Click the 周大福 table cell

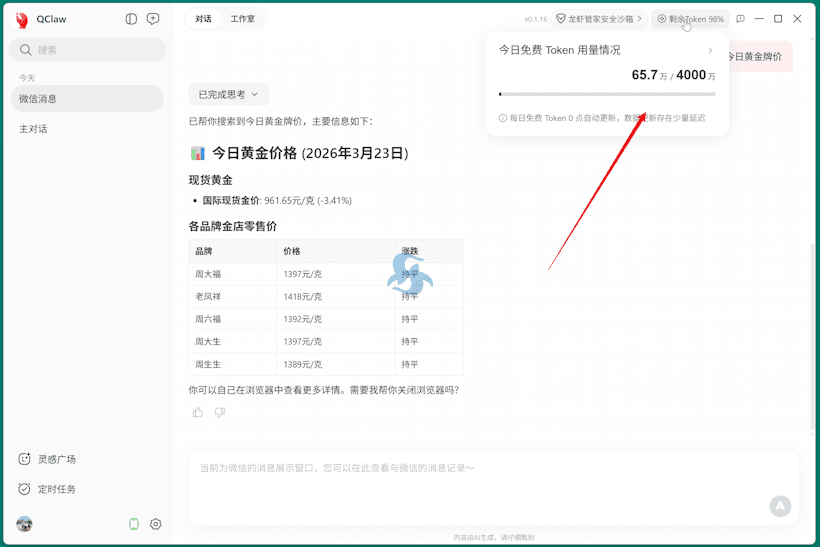(232, 274)
